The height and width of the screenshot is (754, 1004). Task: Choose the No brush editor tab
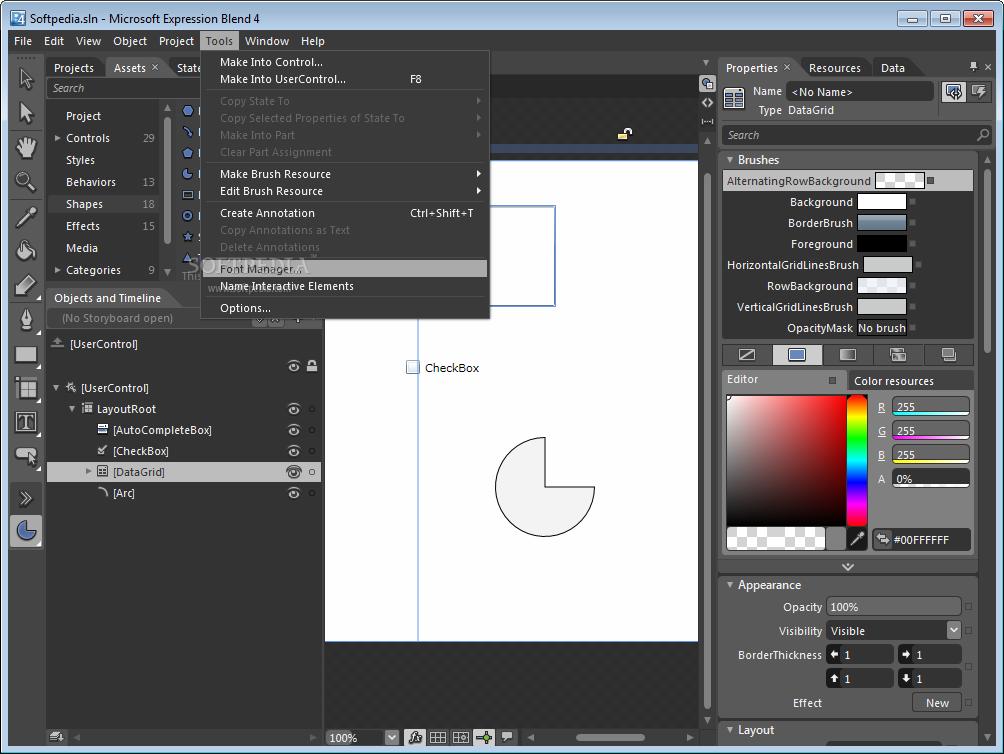tap(747, 355)
